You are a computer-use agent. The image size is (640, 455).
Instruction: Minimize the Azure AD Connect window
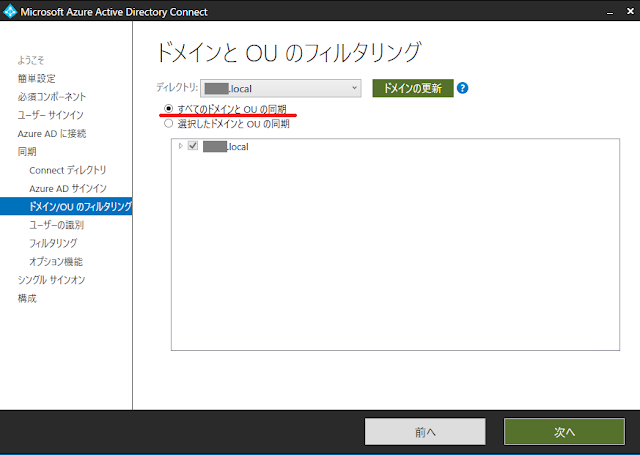(x=610, y=12)
